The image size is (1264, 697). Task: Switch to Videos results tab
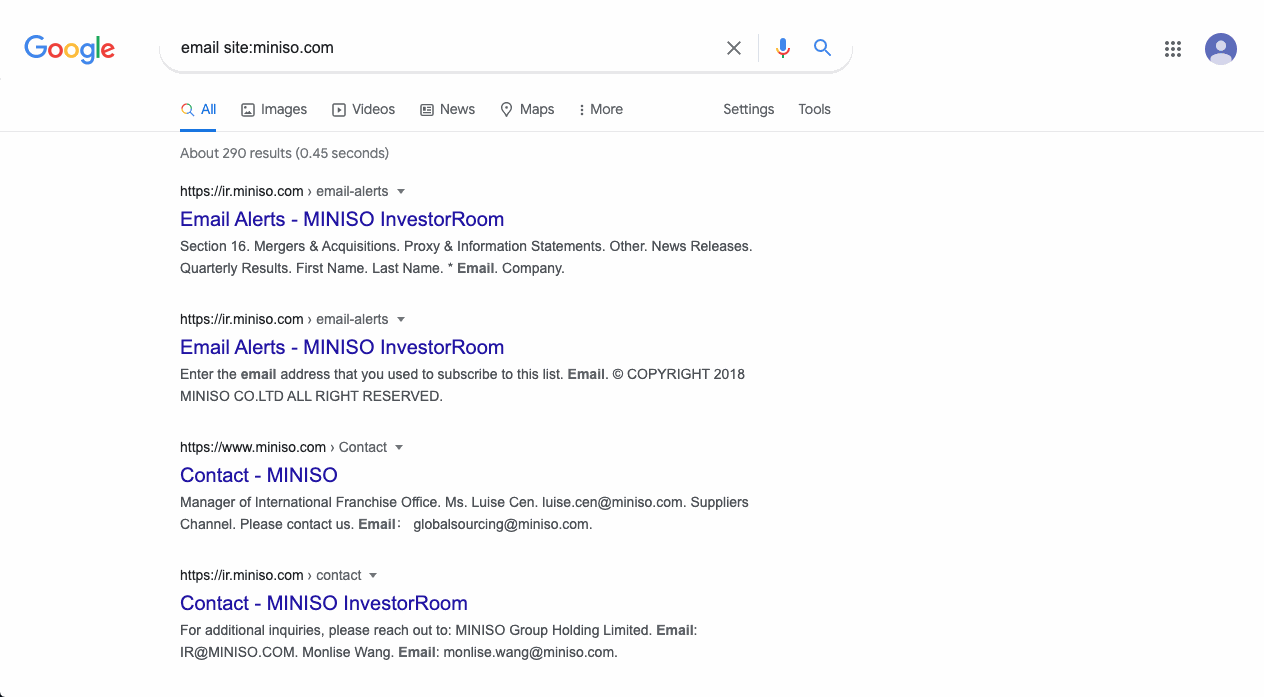click(363, 110)
